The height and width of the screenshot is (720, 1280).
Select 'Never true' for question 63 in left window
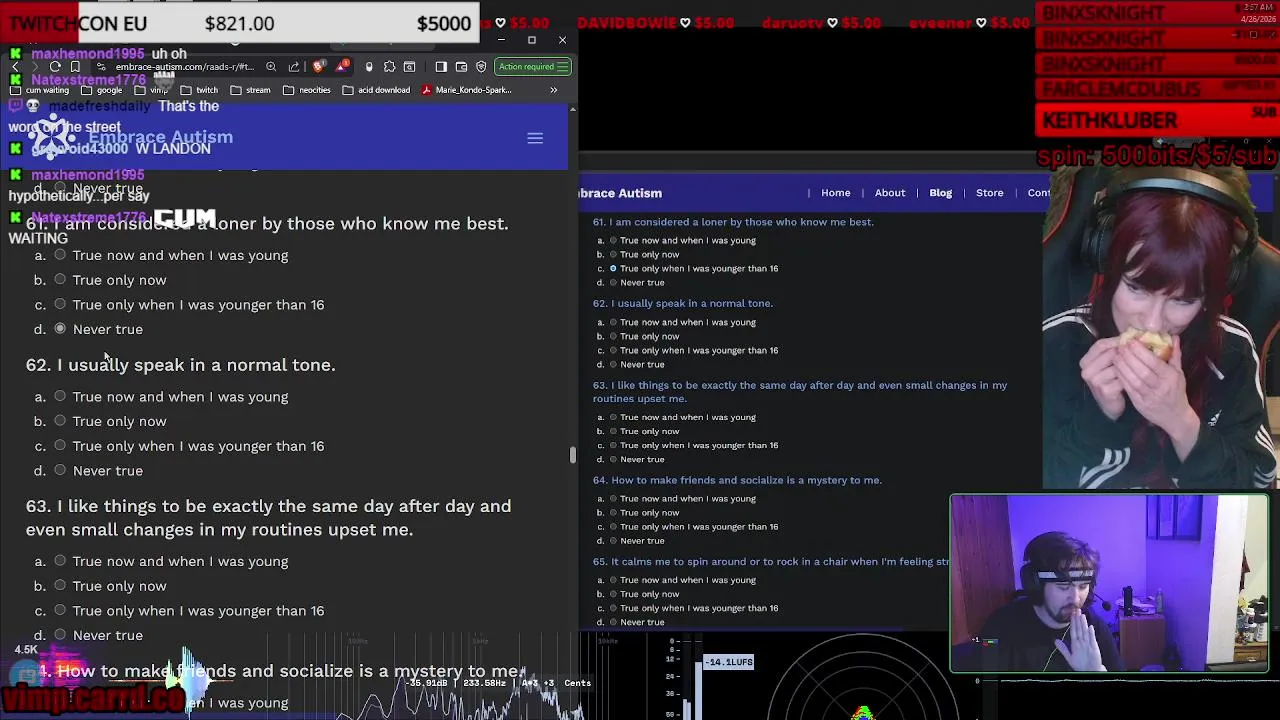click(x=60, y=635)
